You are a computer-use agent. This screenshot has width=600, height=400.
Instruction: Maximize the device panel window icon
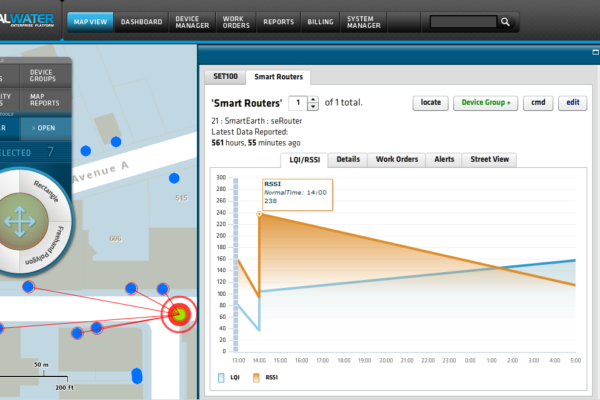point(595,52)
